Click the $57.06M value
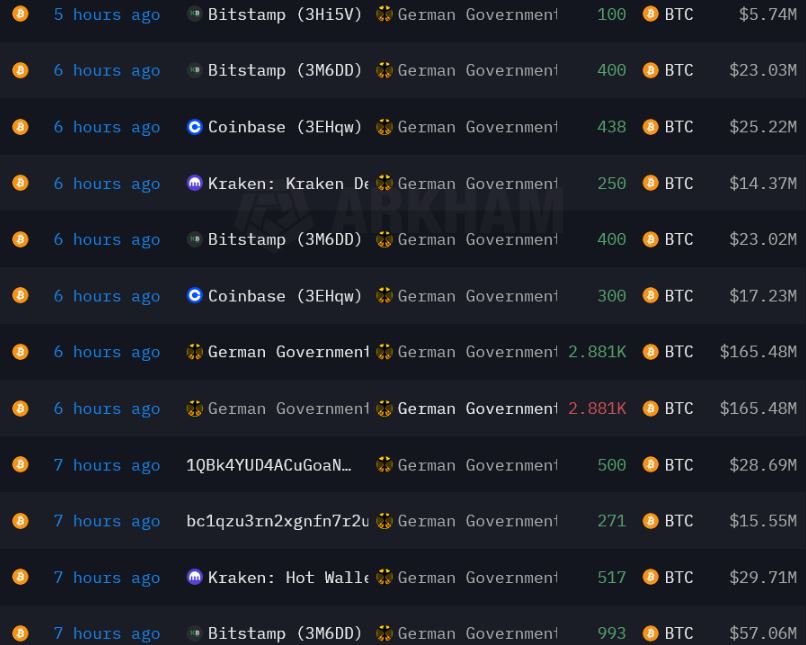The height and width of the screenshot is (645, 806). coord(763,634)
